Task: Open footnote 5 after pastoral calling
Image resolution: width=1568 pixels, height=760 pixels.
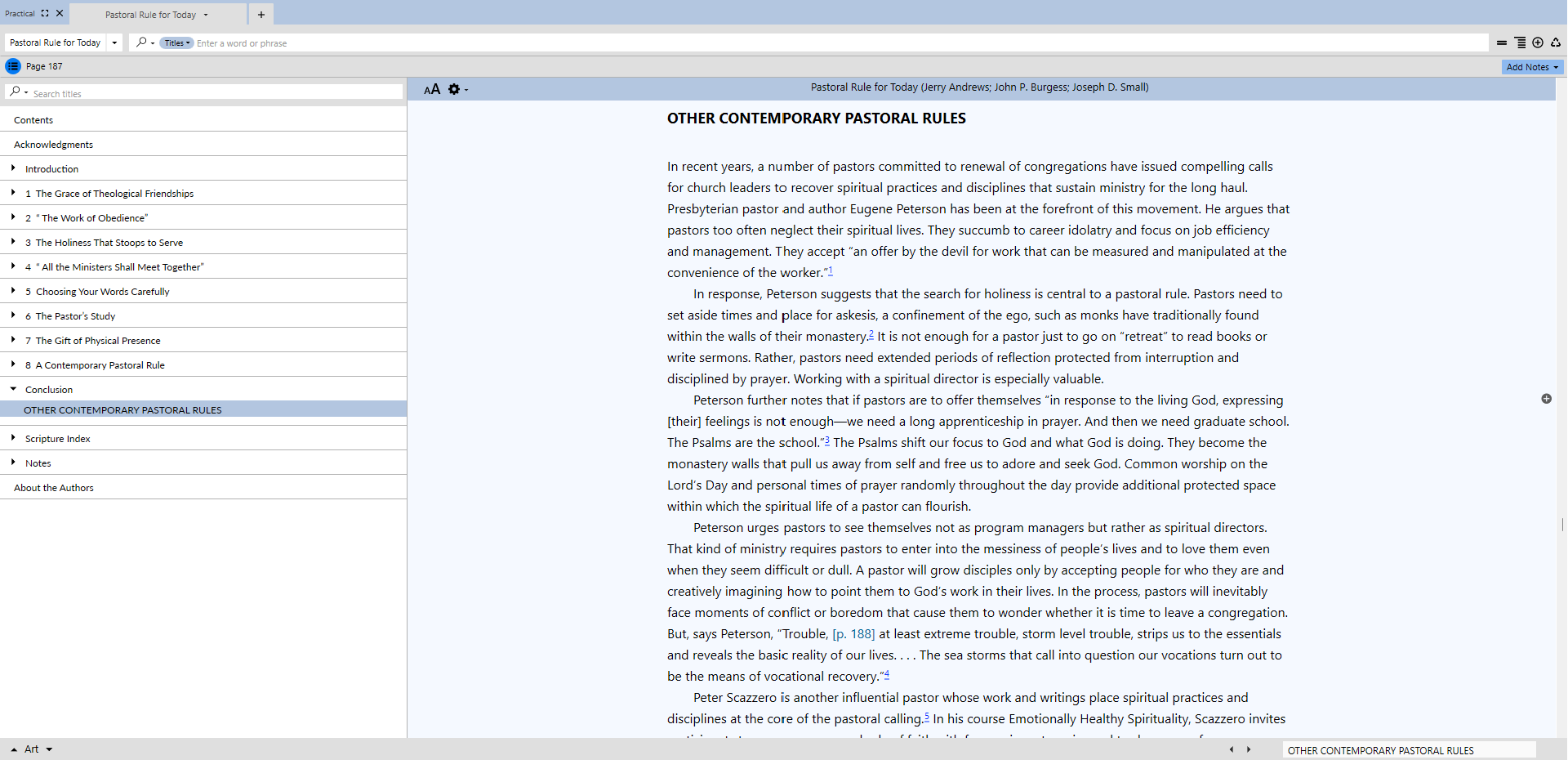Action: 927,717
